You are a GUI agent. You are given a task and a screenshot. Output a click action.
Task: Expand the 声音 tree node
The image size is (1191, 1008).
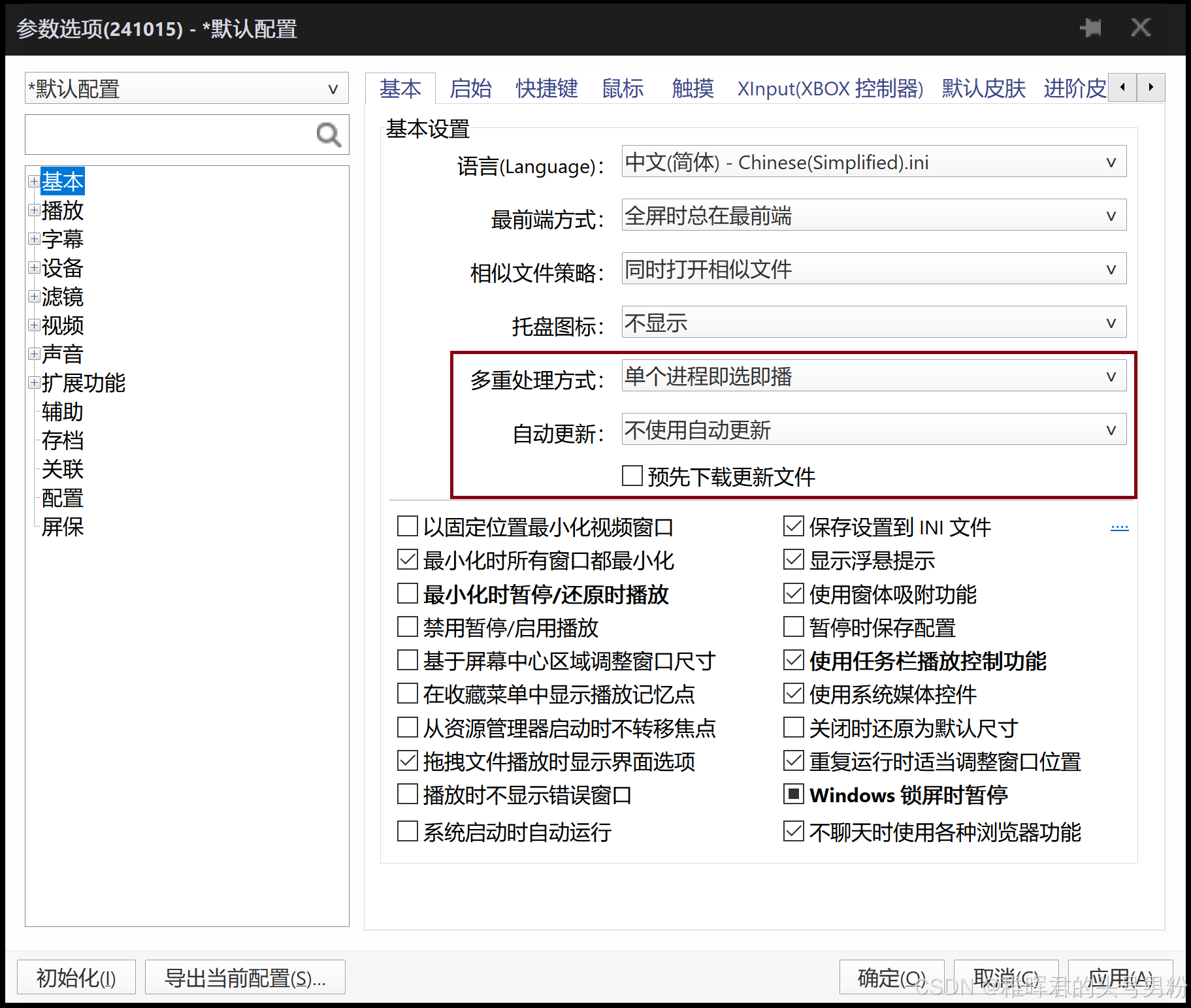34,354
